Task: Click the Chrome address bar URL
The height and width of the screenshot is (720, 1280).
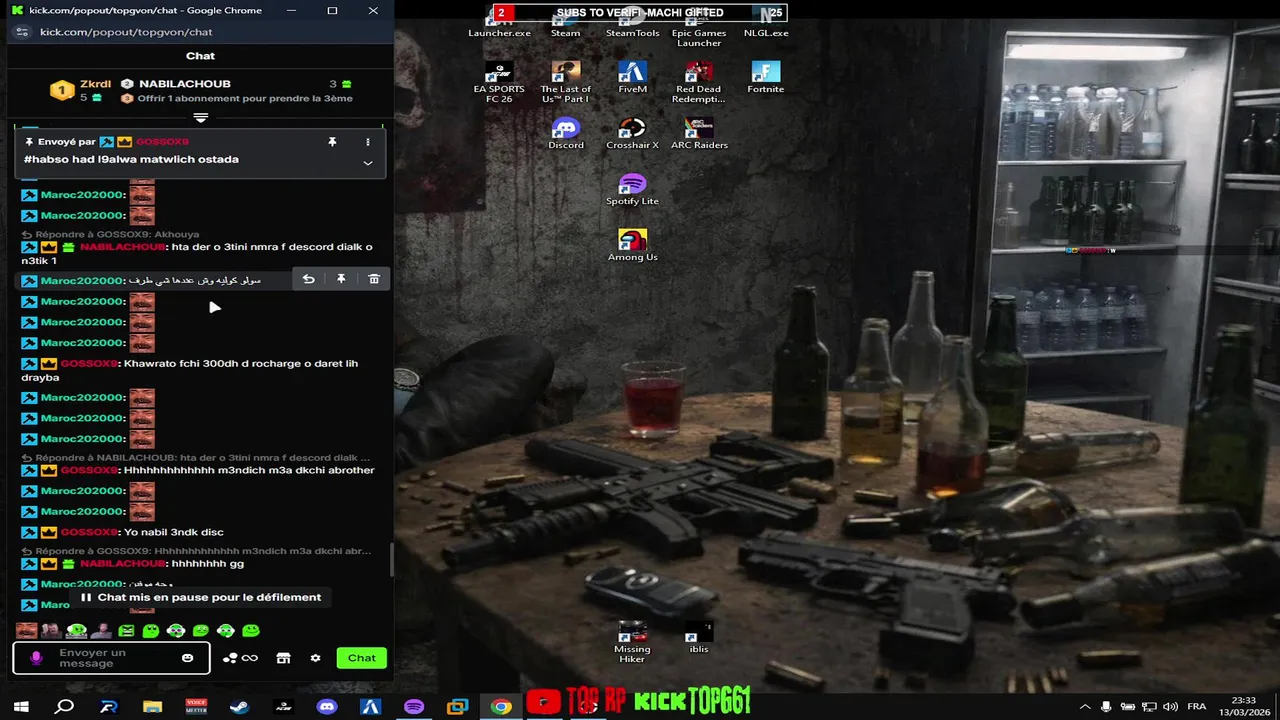Action: pyautogui.click(x=126, y=32)
